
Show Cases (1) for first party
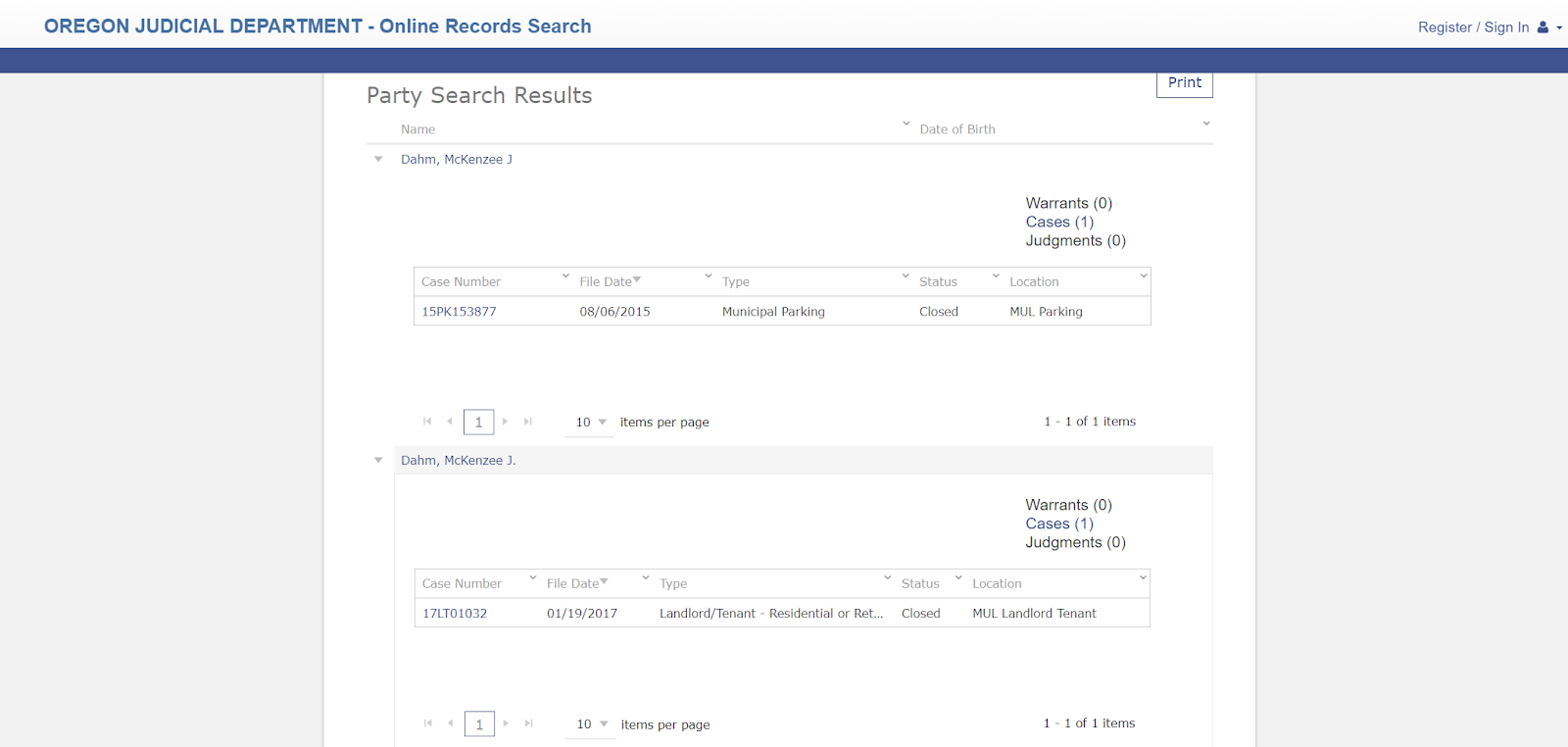(1059, 222)
